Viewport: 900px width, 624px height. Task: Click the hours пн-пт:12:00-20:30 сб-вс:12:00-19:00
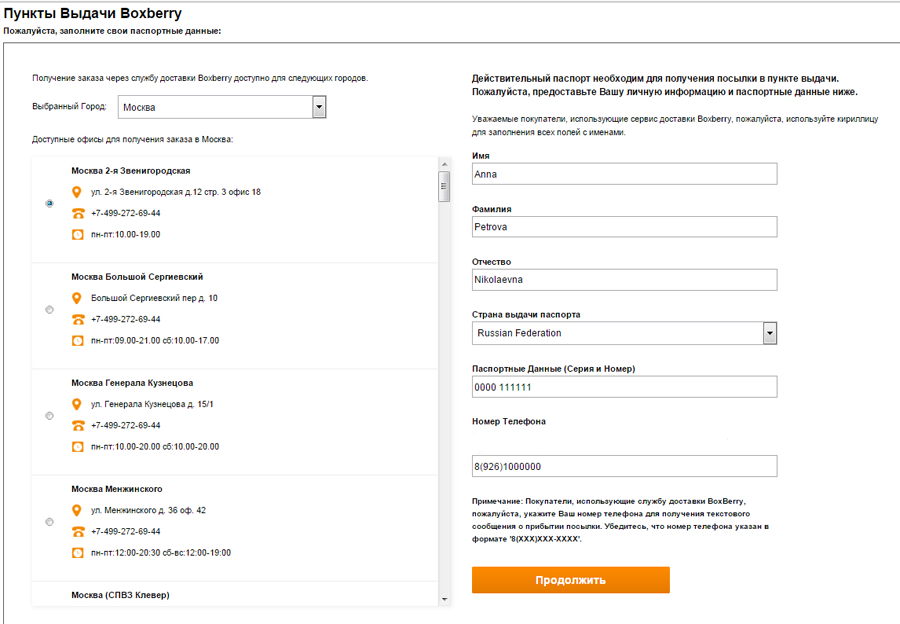click(x=161, y=553)
